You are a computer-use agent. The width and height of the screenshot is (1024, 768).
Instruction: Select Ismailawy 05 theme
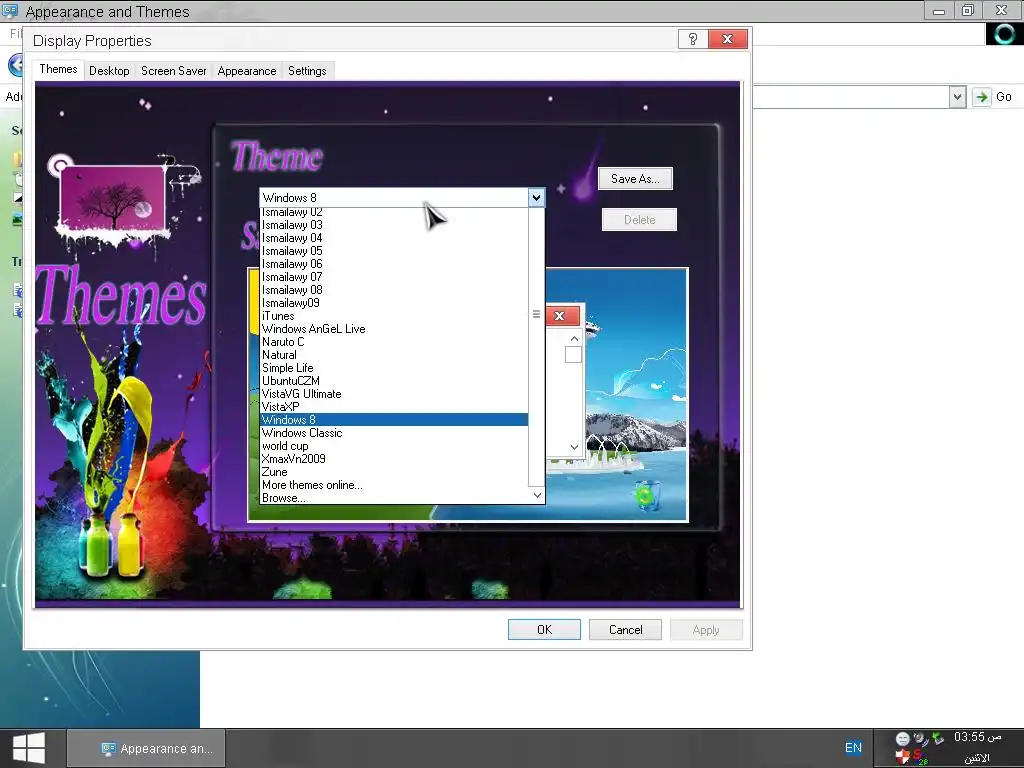pos(394,251)
